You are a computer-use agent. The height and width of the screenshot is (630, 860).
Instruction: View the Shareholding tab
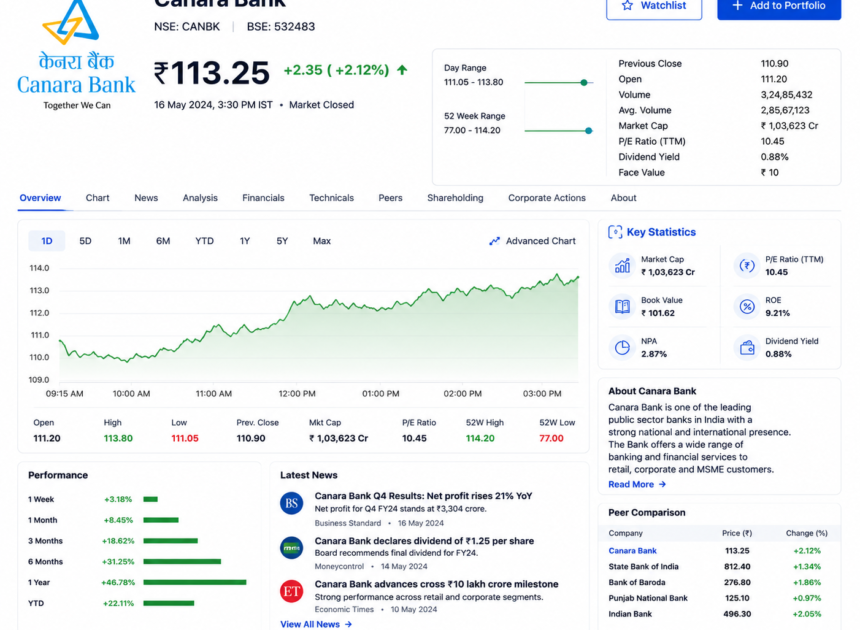pyautogui.click(x=455, y=198)
